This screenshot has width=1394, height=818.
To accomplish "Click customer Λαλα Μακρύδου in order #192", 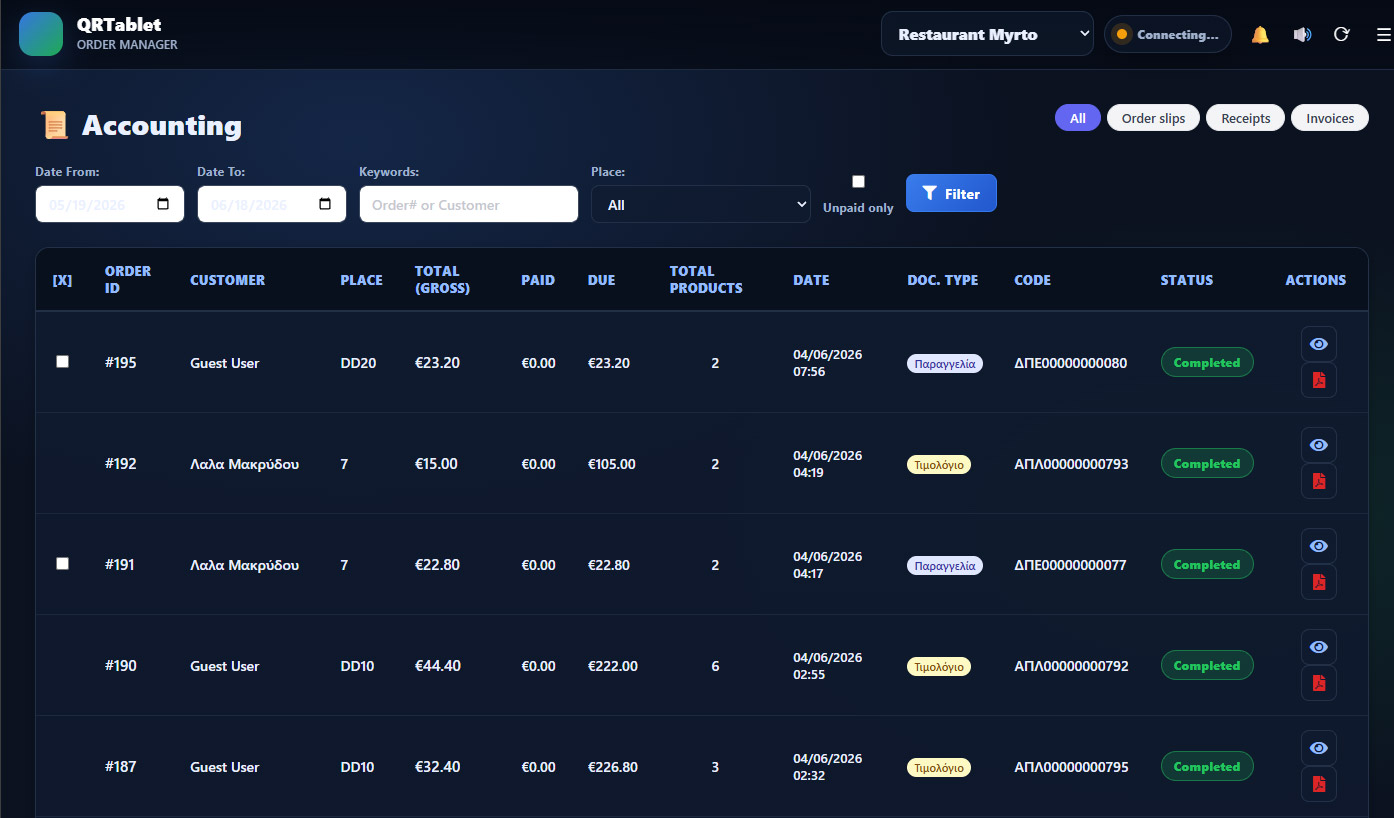I will tap(245, 464).
